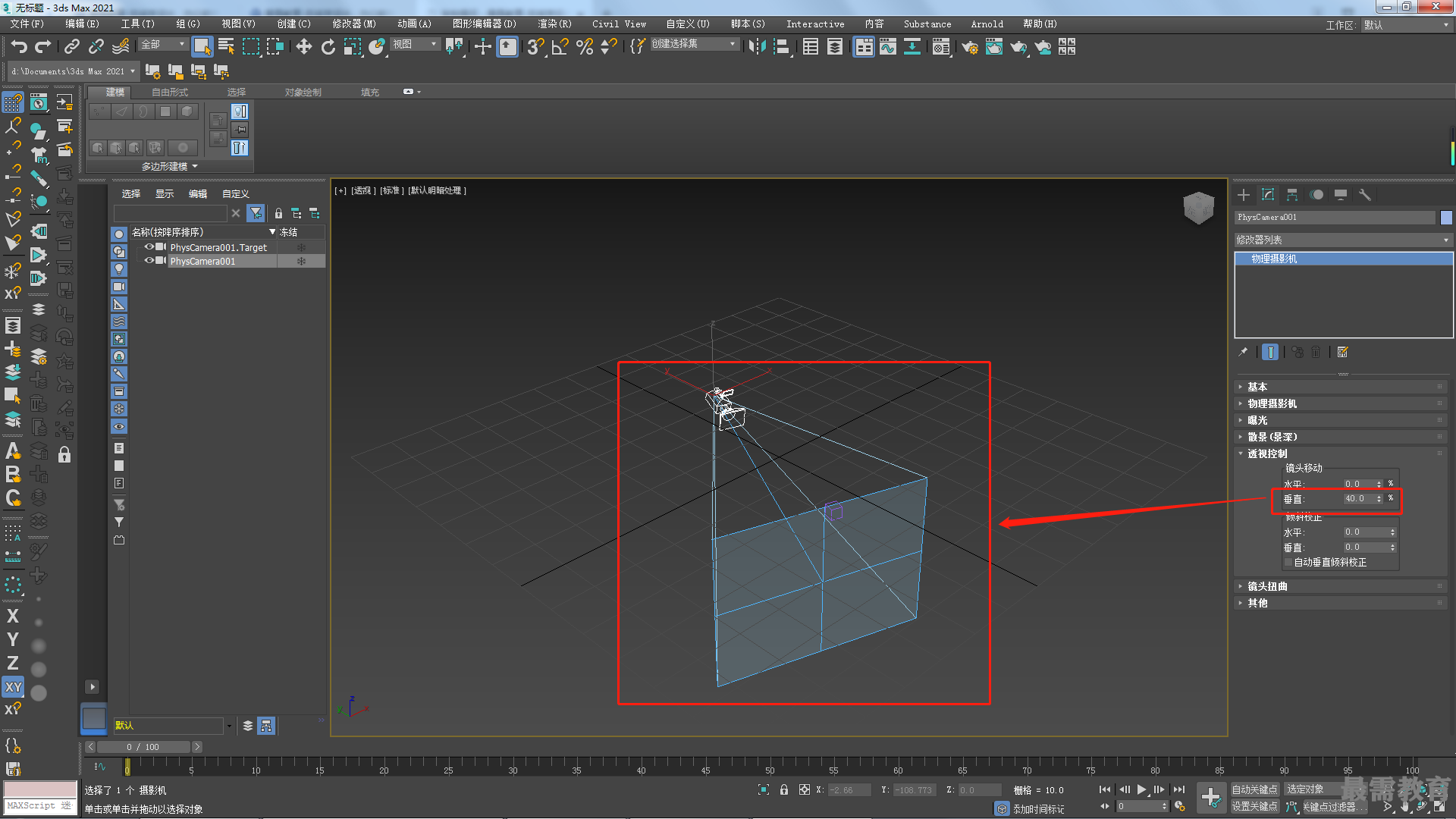1456x819 pixels.
Task: Open the modifier list dropdown
Action: [1343, 240]
